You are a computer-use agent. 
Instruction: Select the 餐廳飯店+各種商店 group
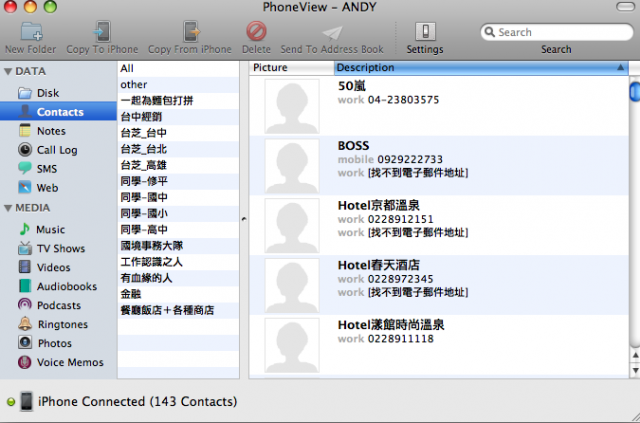[x=178, y=310]
